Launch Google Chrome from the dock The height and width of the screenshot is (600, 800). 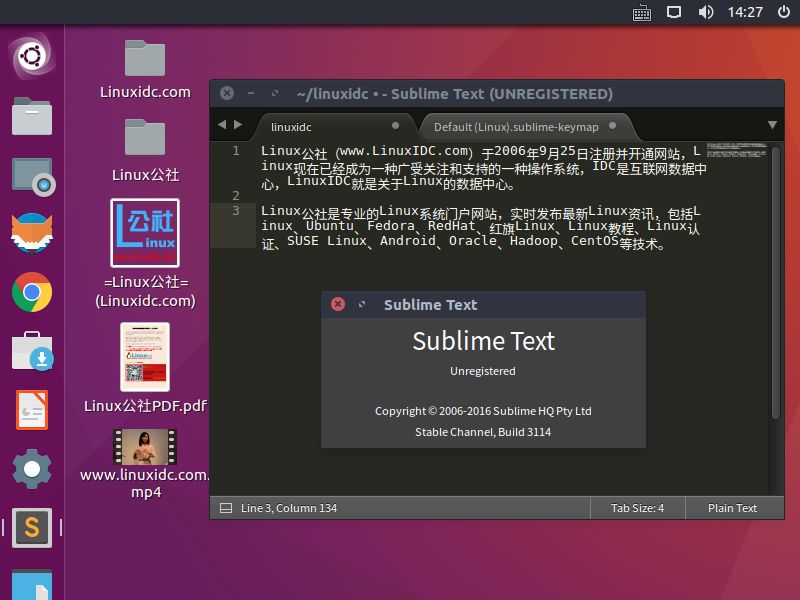coord(32,292)
